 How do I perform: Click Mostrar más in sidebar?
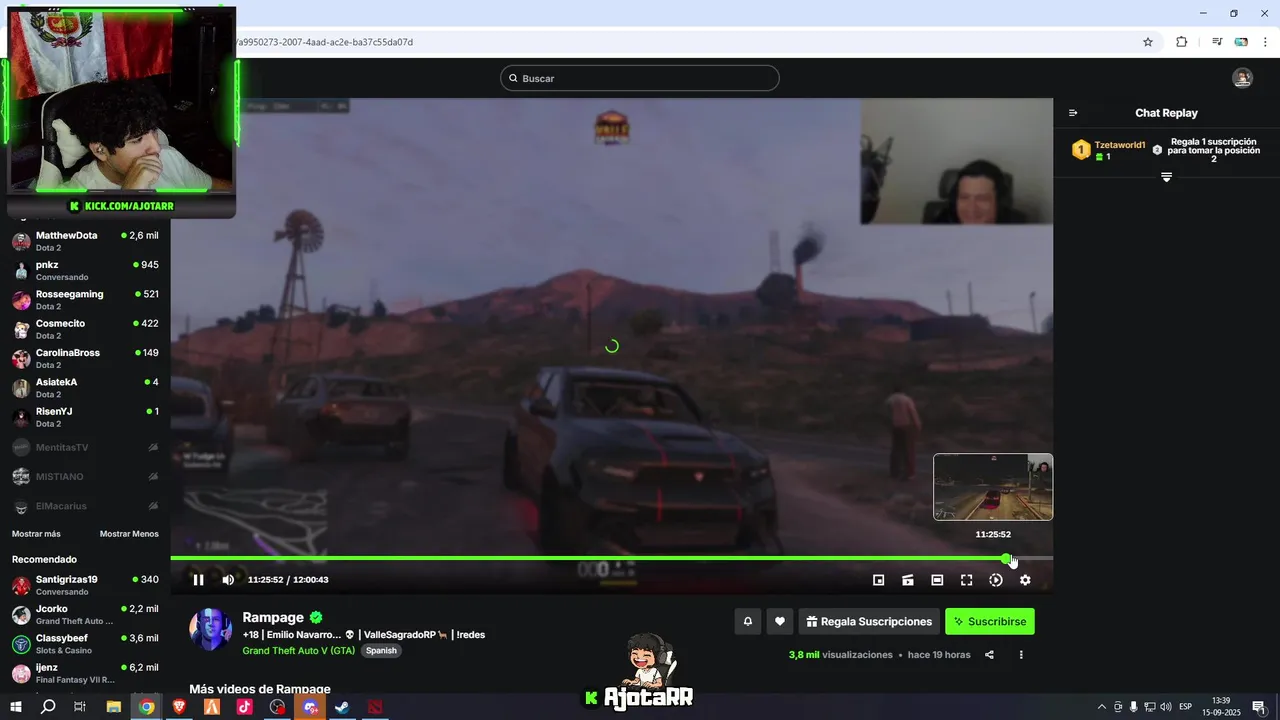click(36, 534)
